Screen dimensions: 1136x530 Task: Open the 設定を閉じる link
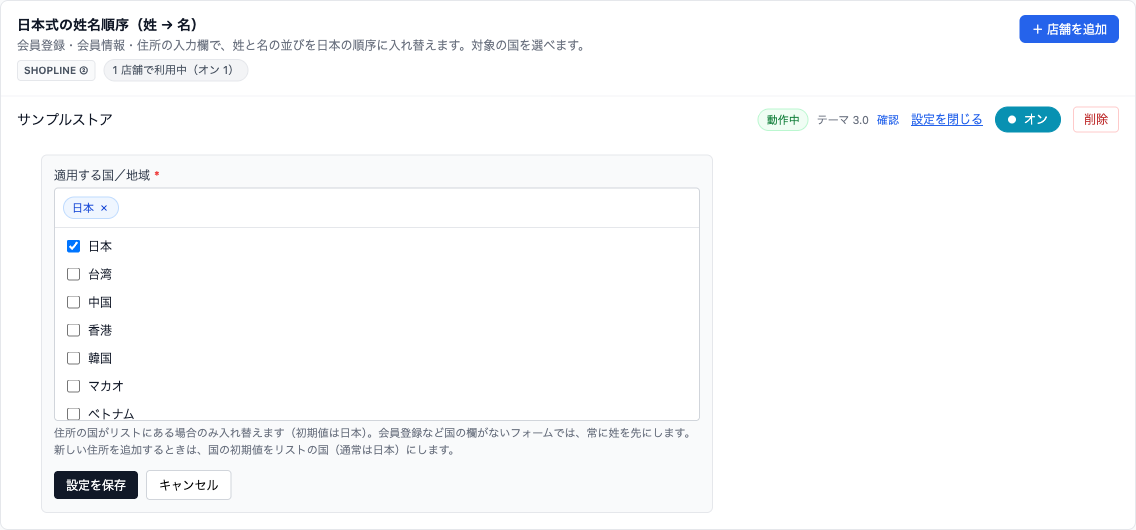tap(946, 119)
